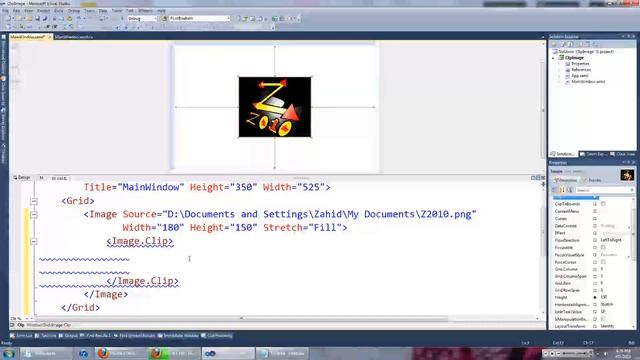Screen dimensions: 640x360
Task: Open the platform combo box in toolbar
Action: coord(200,18)
